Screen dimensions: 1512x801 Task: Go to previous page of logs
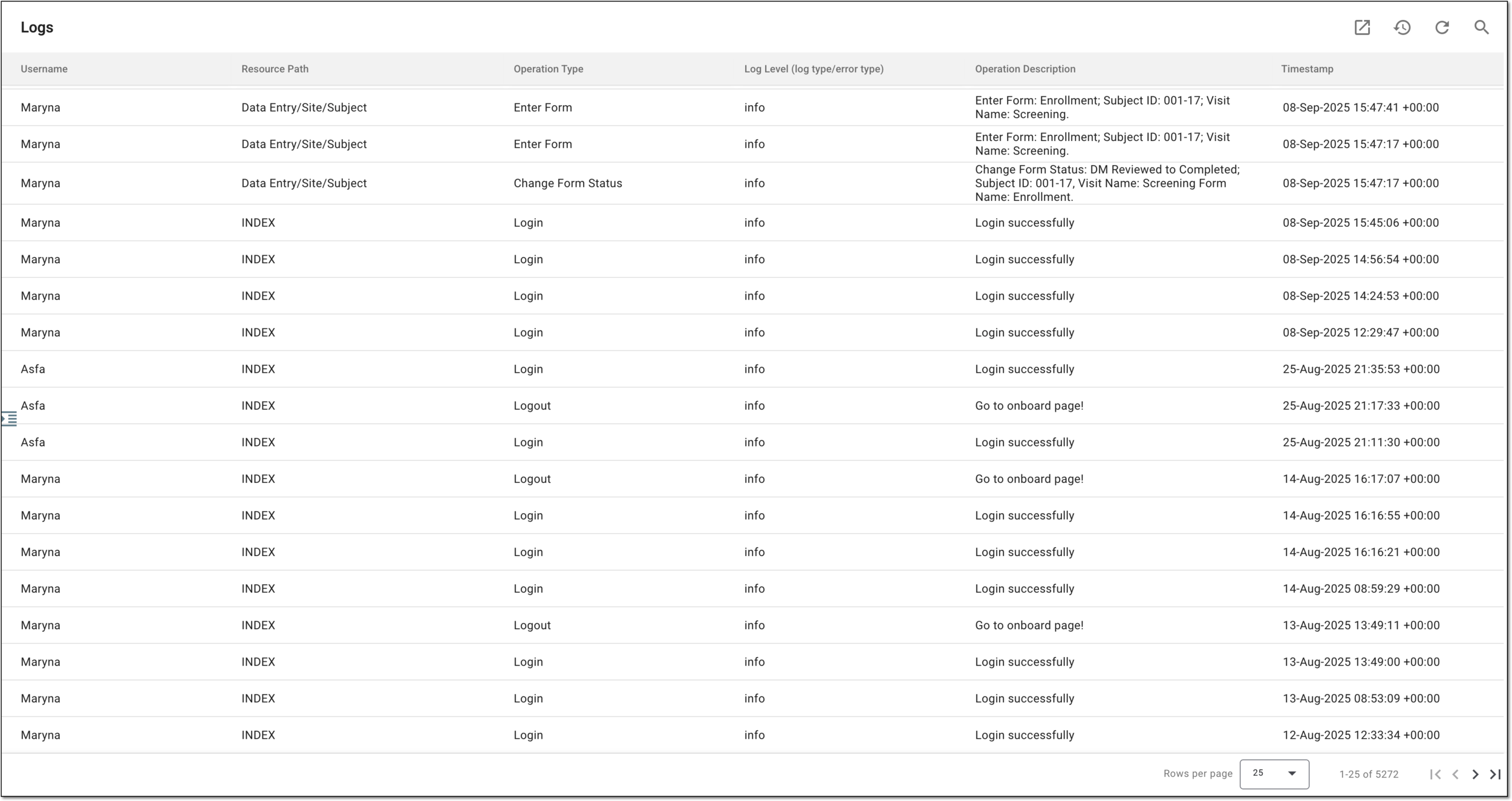1456,774
